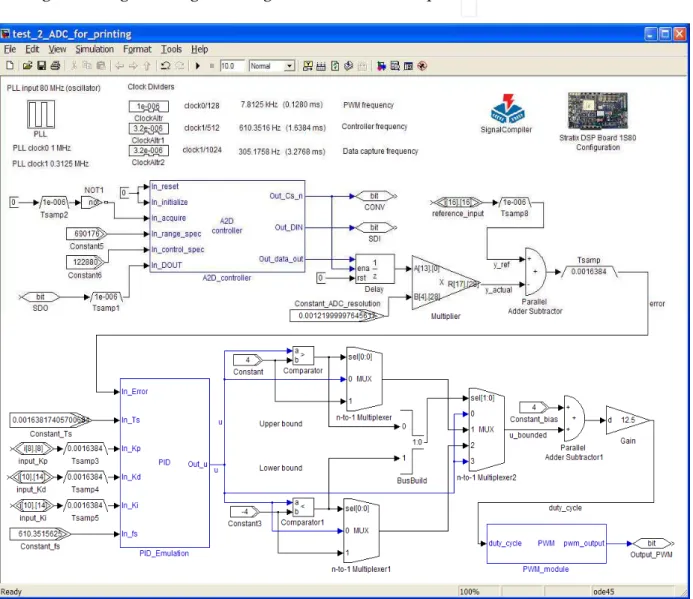Click the Cut scissors icon
This screenshot has width=693, height=599.
pyautogui.click(x=74, y=66)
